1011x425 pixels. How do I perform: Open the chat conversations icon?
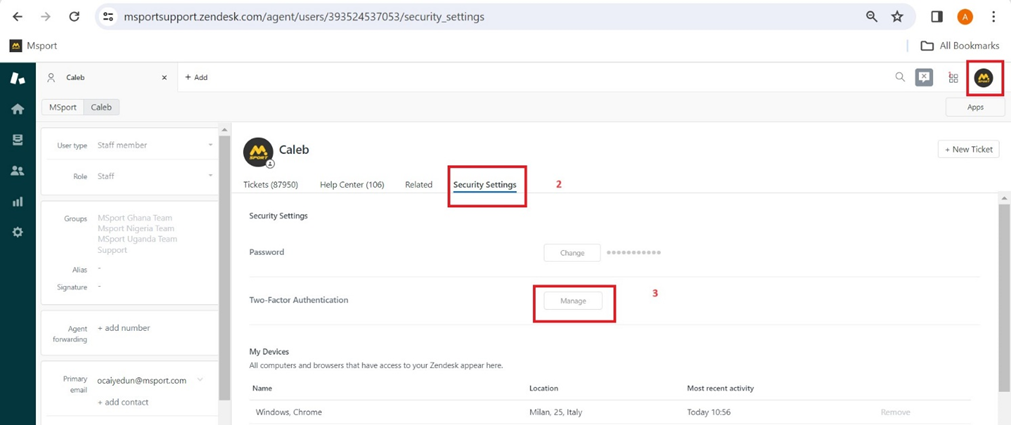(924, 77)
